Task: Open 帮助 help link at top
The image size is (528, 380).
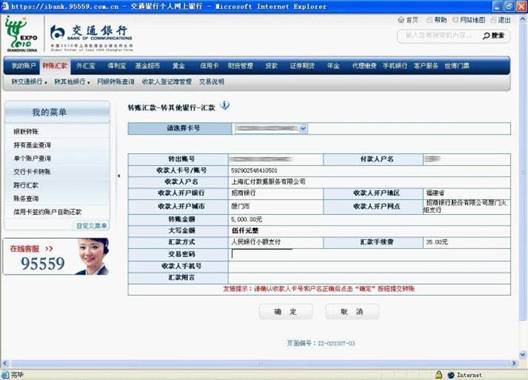Action: pos(437,20)
